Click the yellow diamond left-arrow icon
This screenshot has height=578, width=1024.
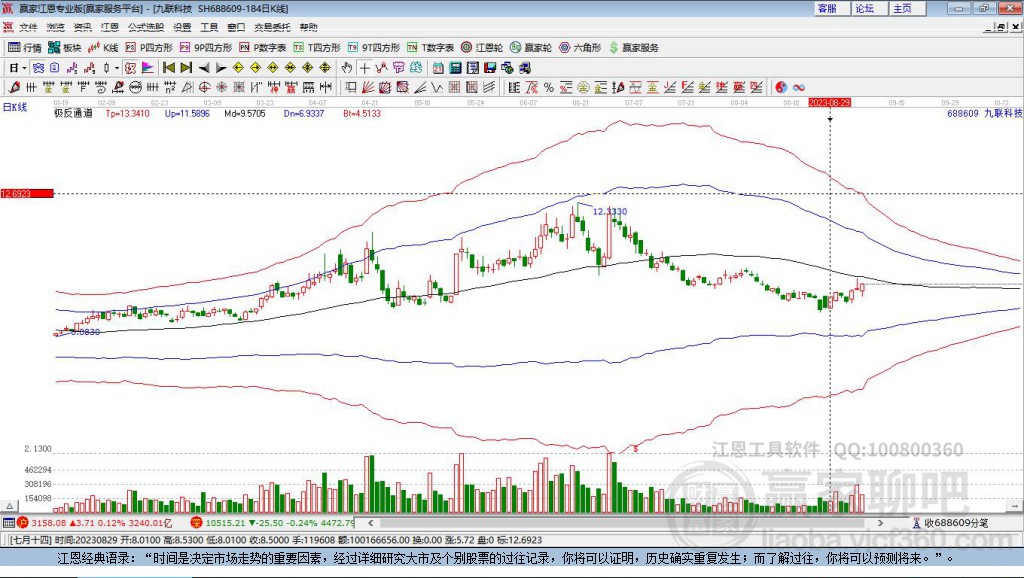[238, 68]
